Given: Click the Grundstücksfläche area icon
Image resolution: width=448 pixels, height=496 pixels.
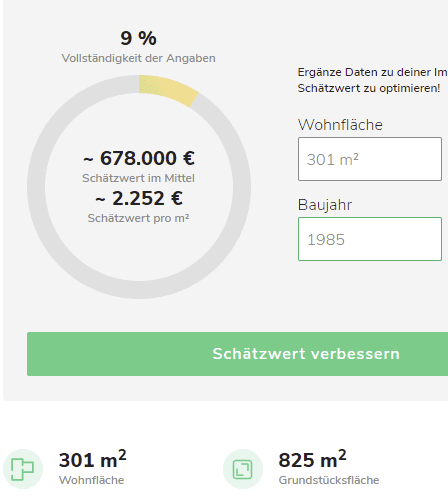Looking at the screenshot, I should [243, 469].
